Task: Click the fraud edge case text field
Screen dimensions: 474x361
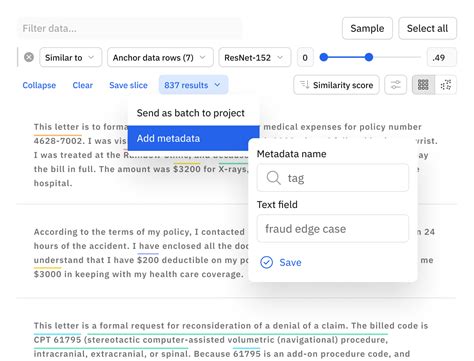Action: [x=333, y=229]
